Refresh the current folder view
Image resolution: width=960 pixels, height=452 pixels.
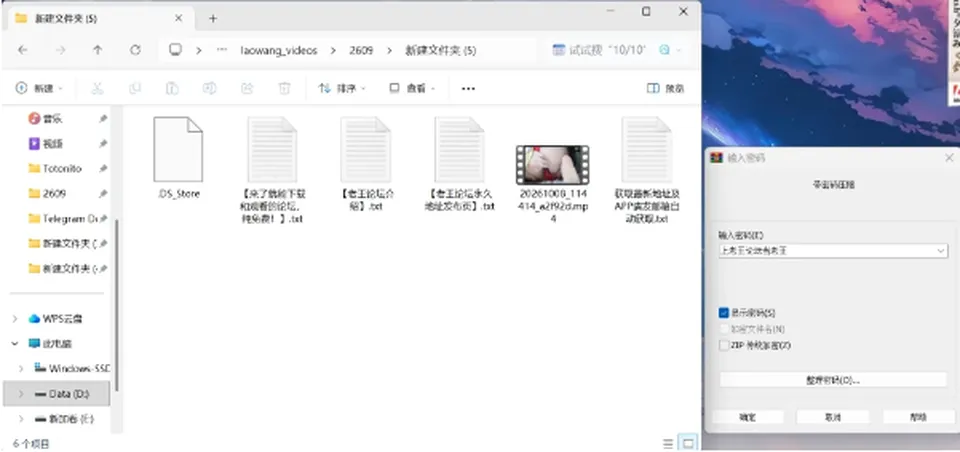coord(135,51)
